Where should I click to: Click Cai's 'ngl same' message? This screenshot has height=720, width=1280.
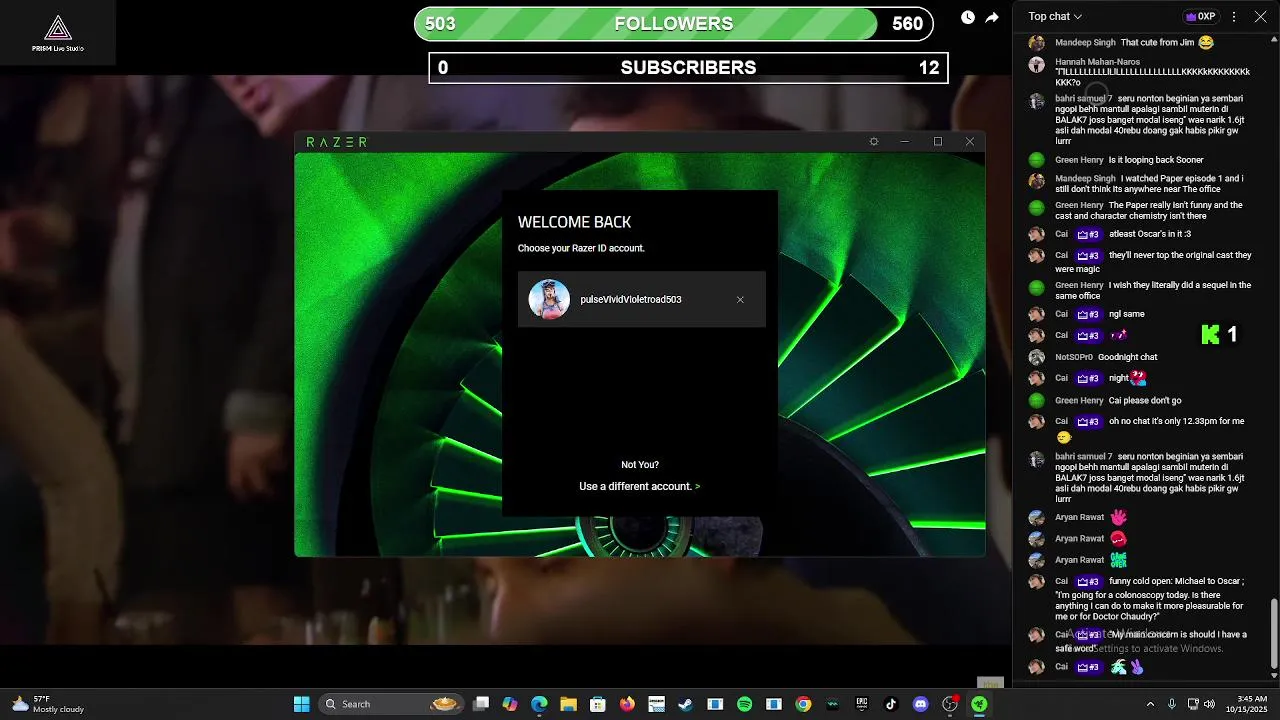tap(1127, 314)
